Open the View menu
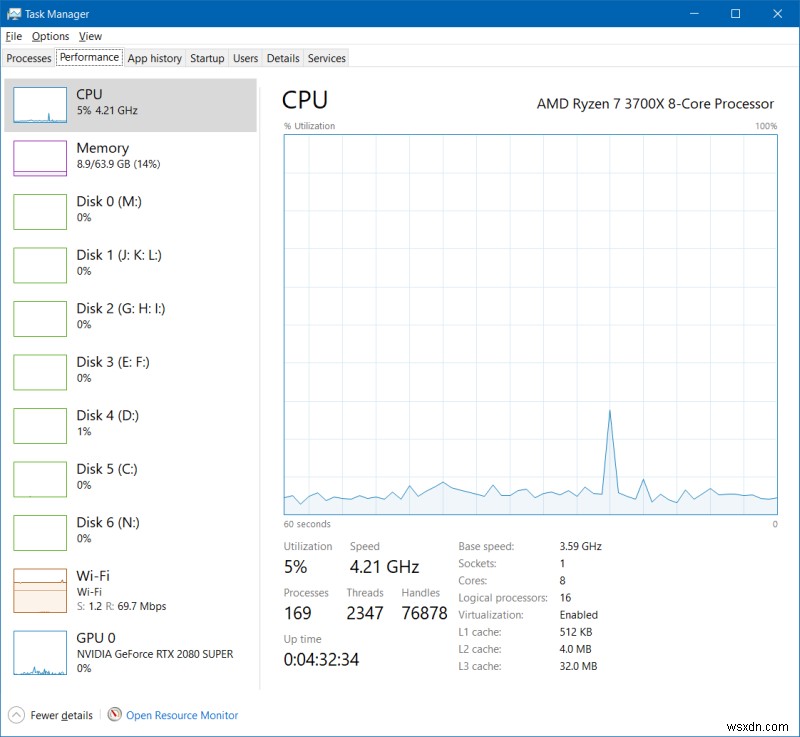Image resolution: width=800 pixels, height=737 pixels. click(90, 36)
